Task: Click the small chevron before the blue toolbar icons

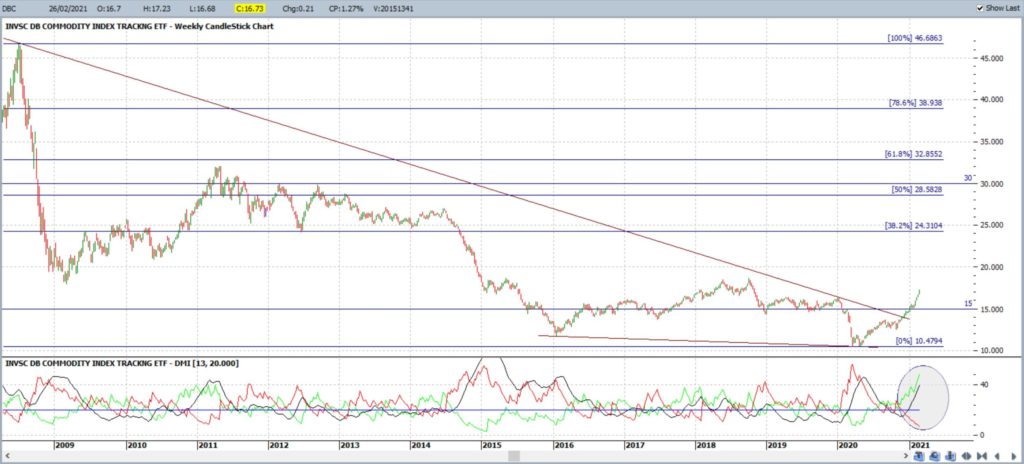Action: point(906,456)
